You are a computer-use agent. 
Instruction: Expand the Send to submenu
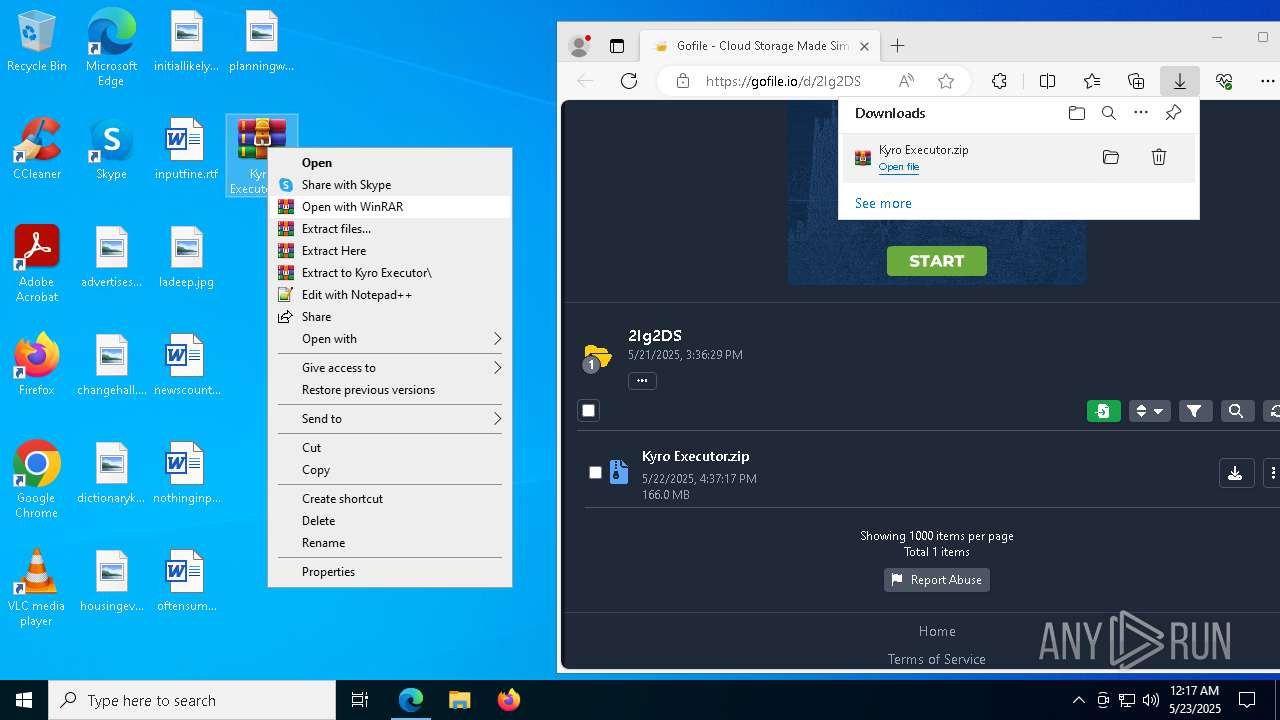pos(390,419)
